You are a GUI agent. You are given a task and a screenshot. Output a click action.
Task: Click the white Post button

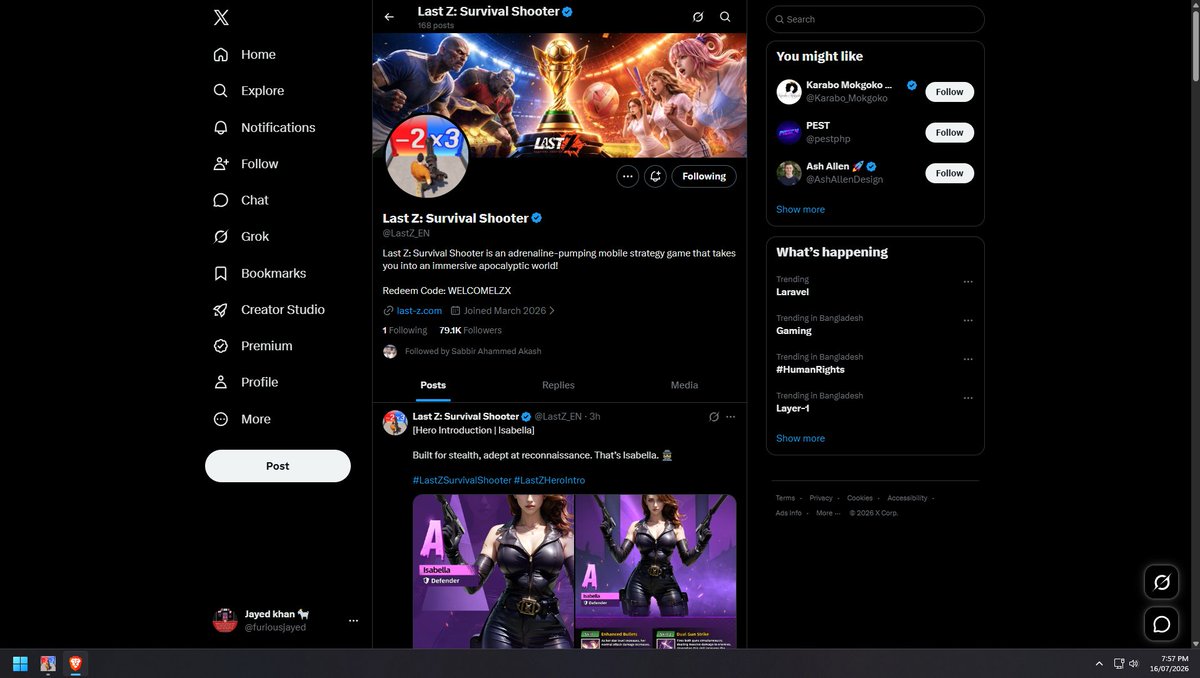pos(278,466)
